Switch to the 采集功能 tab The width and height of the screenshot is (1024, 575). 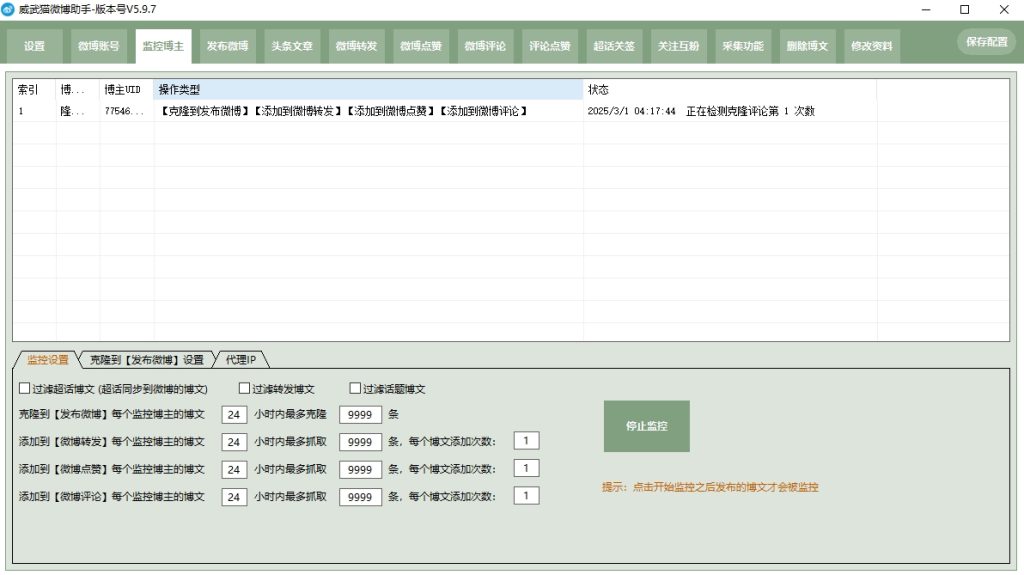(742, 46)
